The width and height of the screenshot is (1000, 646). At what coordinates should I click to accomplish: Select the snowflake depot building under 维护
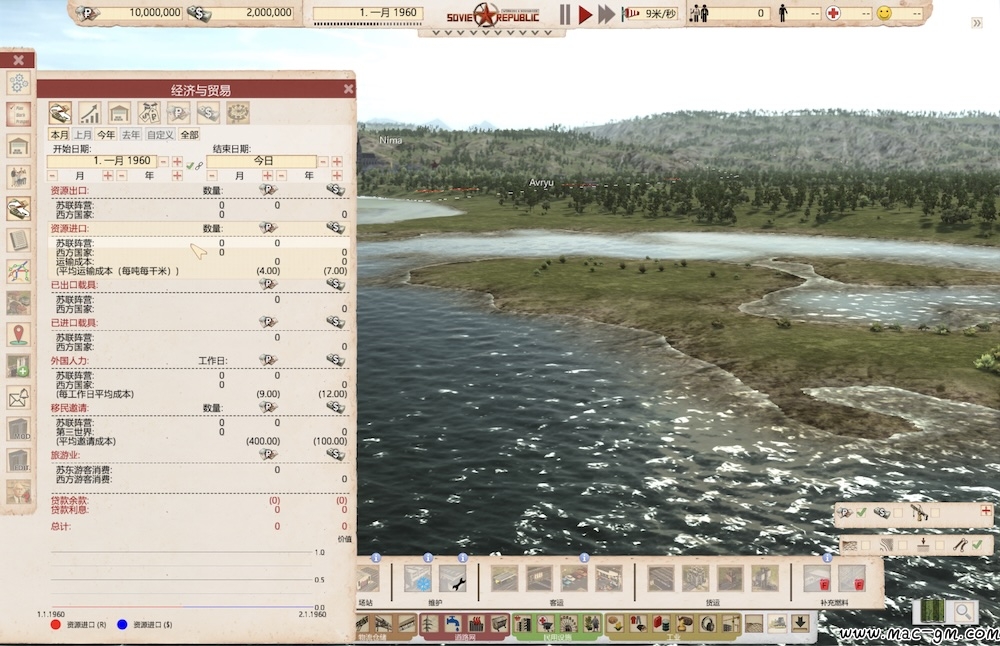[418, 579]
